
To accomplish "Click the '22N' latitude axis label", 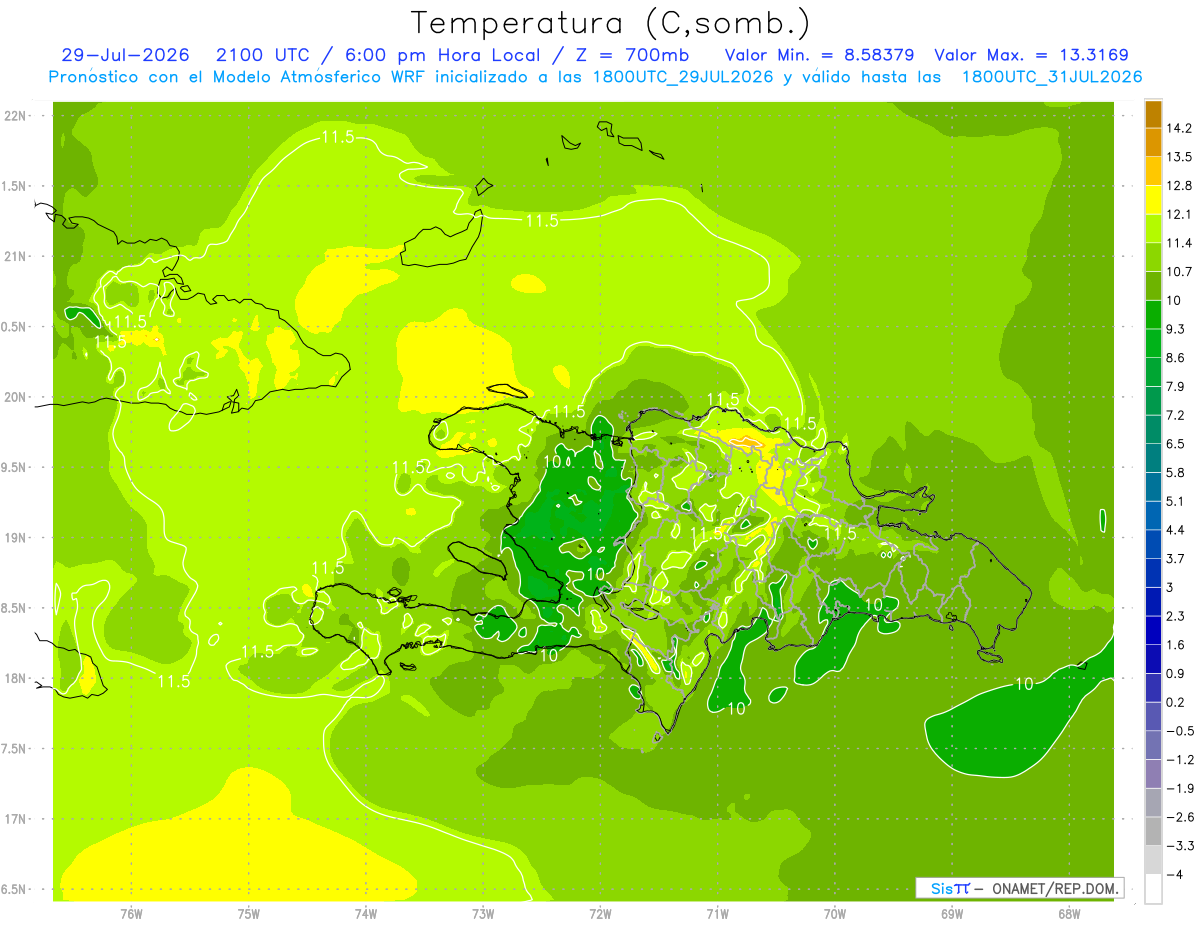I will pyautogui.click(x=16, y=116).
